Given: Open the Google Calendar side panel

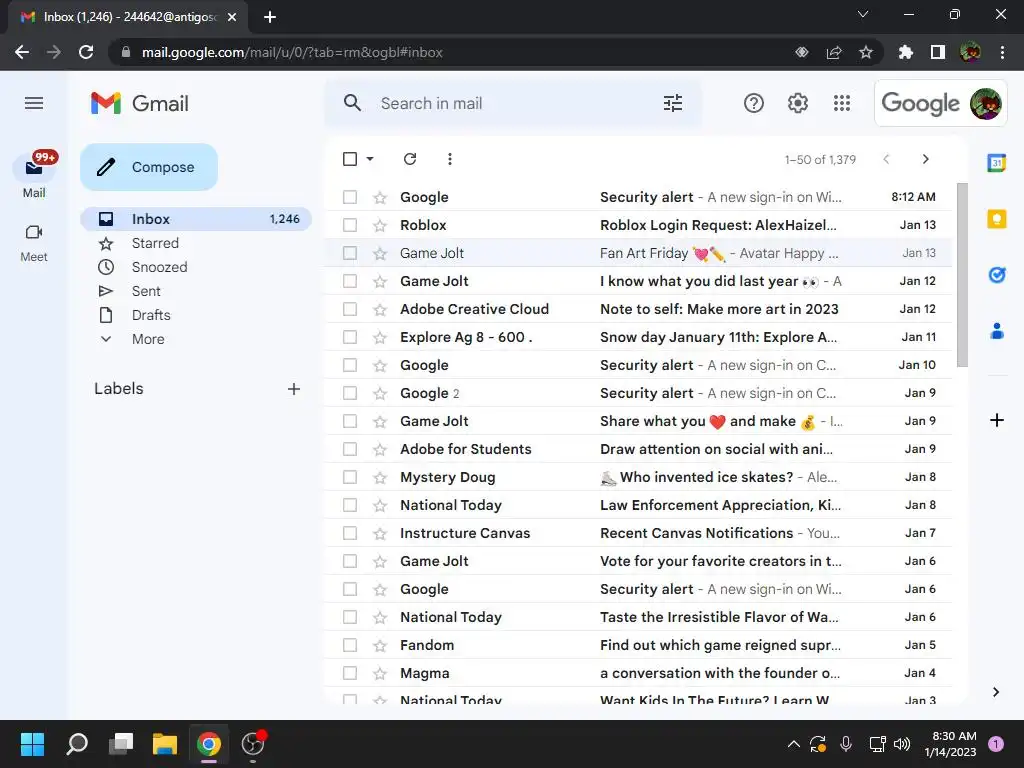Looking at the screenshot, I should click(x=997, y=163).
